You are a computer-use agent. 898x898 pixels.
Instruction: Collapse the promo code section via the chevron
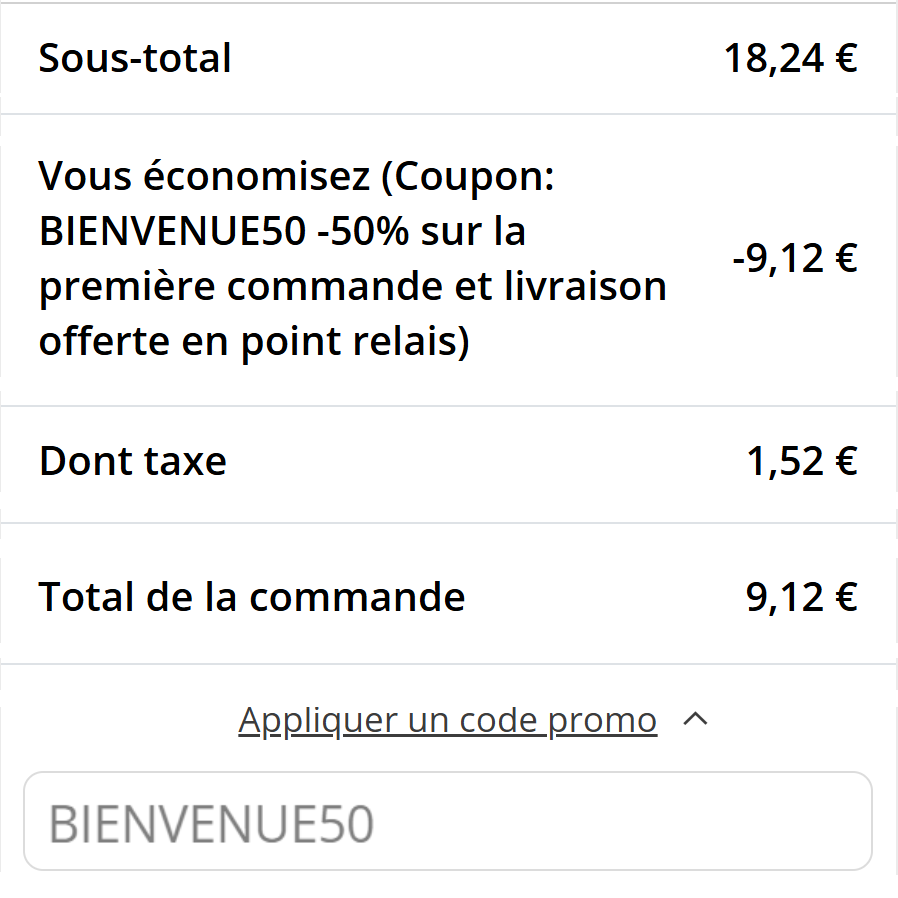697,719
